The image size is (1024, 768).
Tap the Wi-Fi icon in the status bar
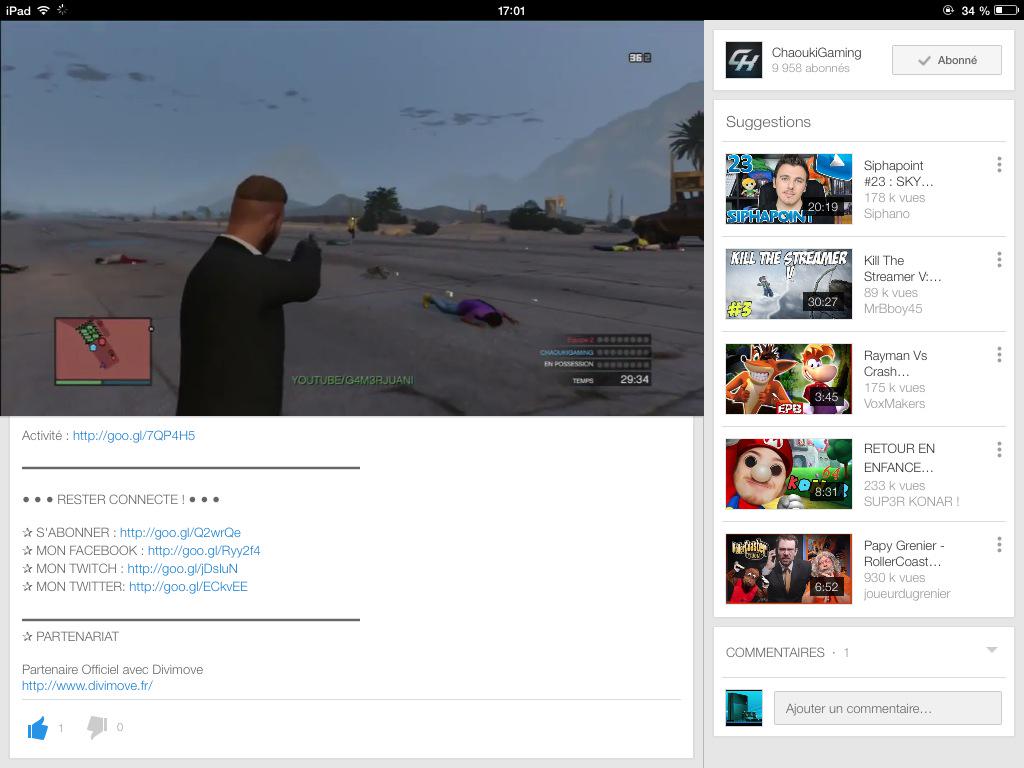(x=44, y=10)
